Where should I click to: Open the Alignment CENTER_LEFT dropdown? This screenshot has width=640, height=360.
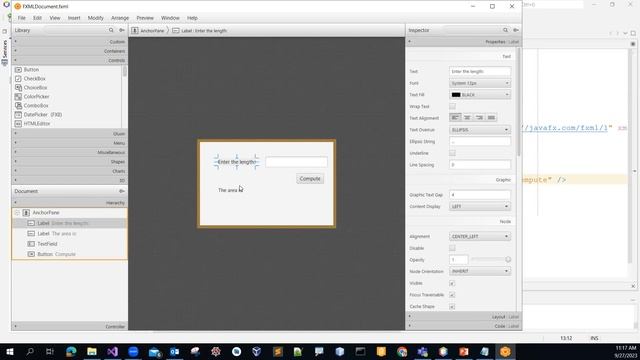[x=480, y=236]
